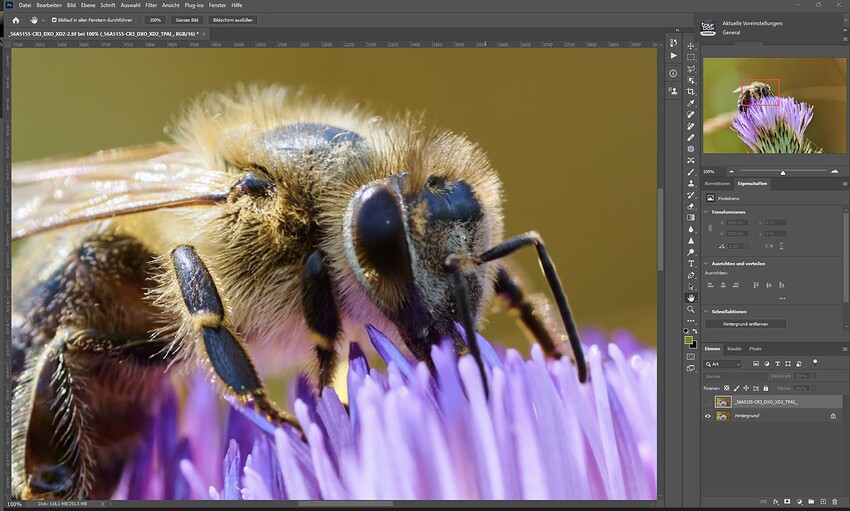Toggle 'Bildlauf in allen Fenstern durchführen' checkbox

(x=54, y=20)
